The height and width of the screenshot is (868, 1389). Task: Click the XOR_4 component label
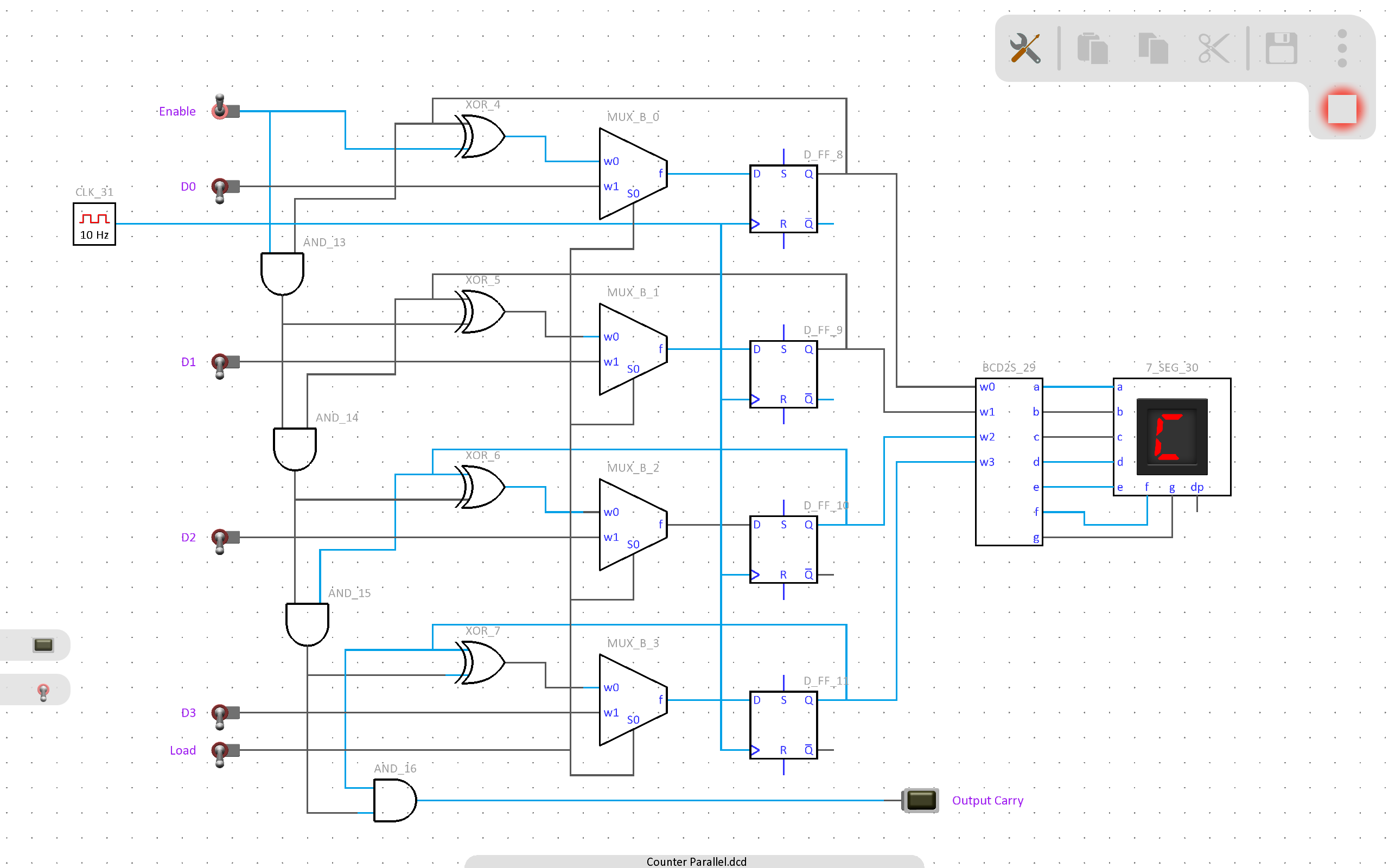(x=482, y=105)
